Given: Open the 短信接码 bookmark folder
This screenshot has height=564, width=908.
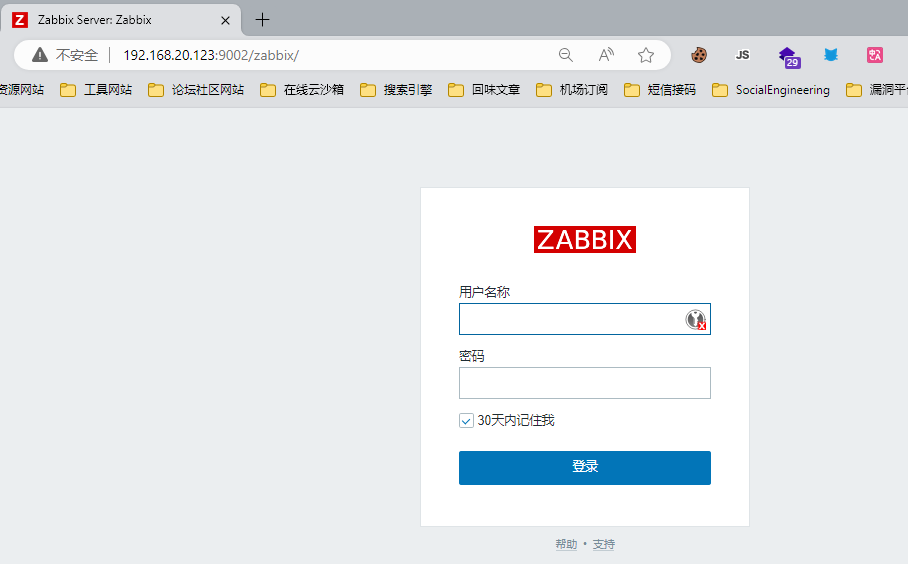Looking at the screenshot, I should click(x=660, y=90).
